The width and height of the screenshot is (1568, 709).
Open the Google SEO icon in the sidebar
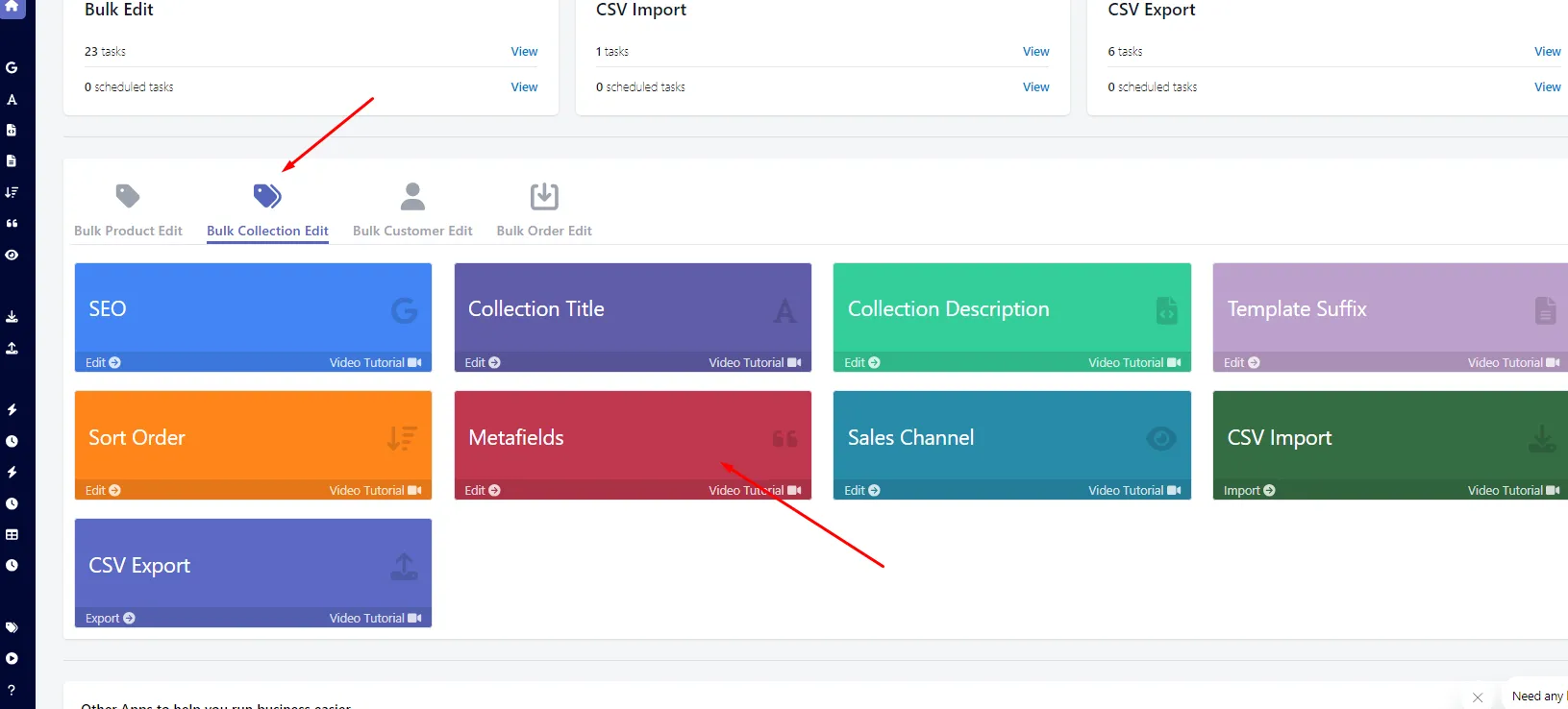pos(12,67)
